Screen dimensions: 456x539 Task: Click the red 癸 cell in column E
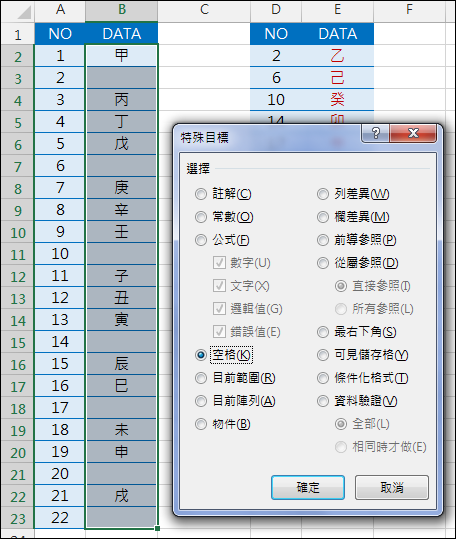tap(337, 99)
